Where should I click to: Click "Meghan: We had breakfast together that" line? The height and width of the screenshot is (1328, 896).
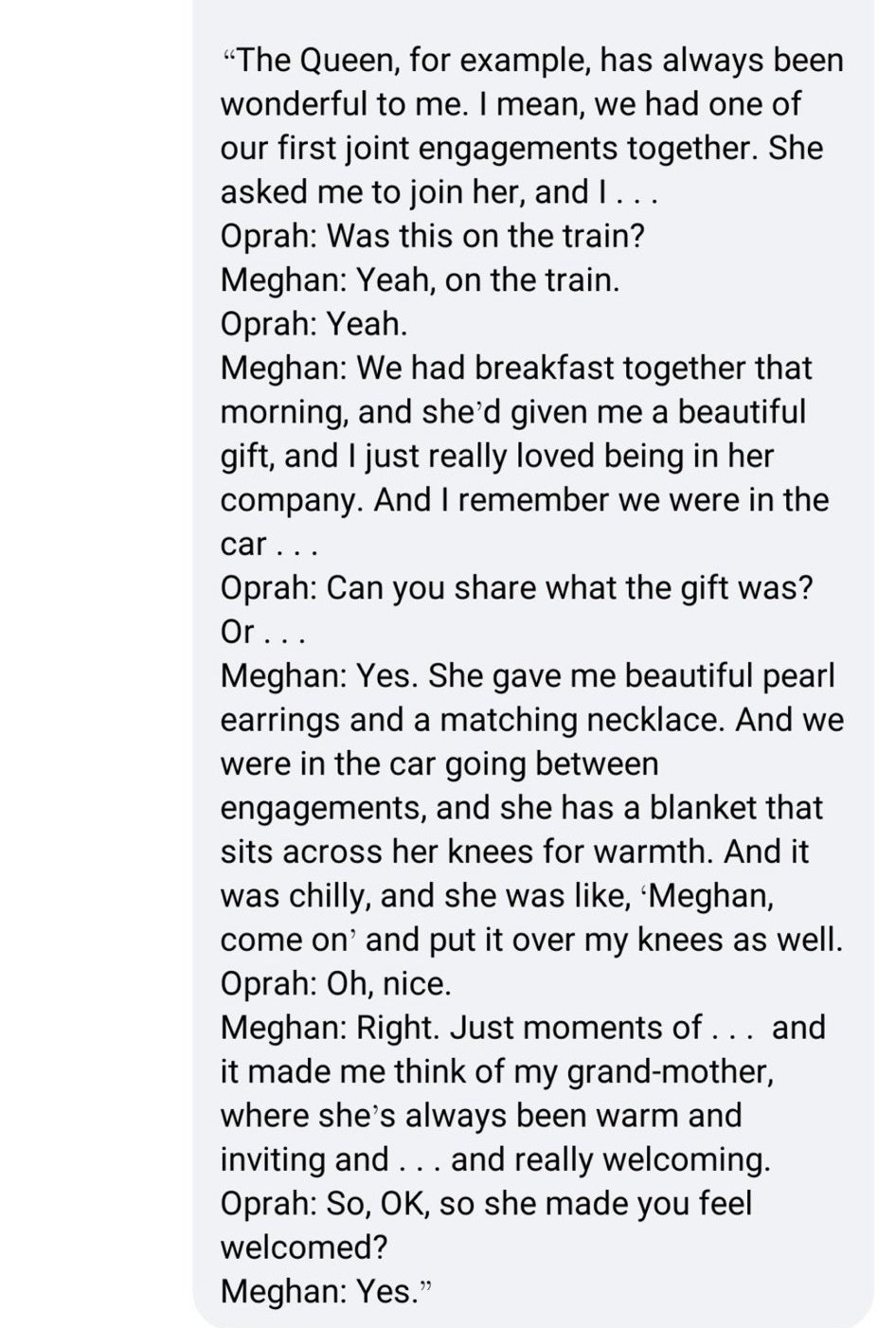[x=516, y=368]
